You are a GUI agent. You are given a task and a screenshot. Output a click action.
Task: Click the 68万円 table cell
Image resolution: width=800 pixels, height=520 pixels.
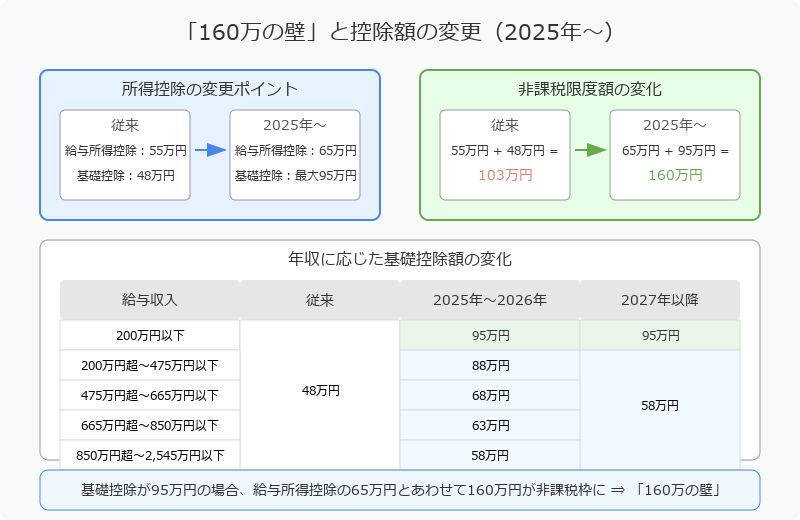click(x=490, y=395)
